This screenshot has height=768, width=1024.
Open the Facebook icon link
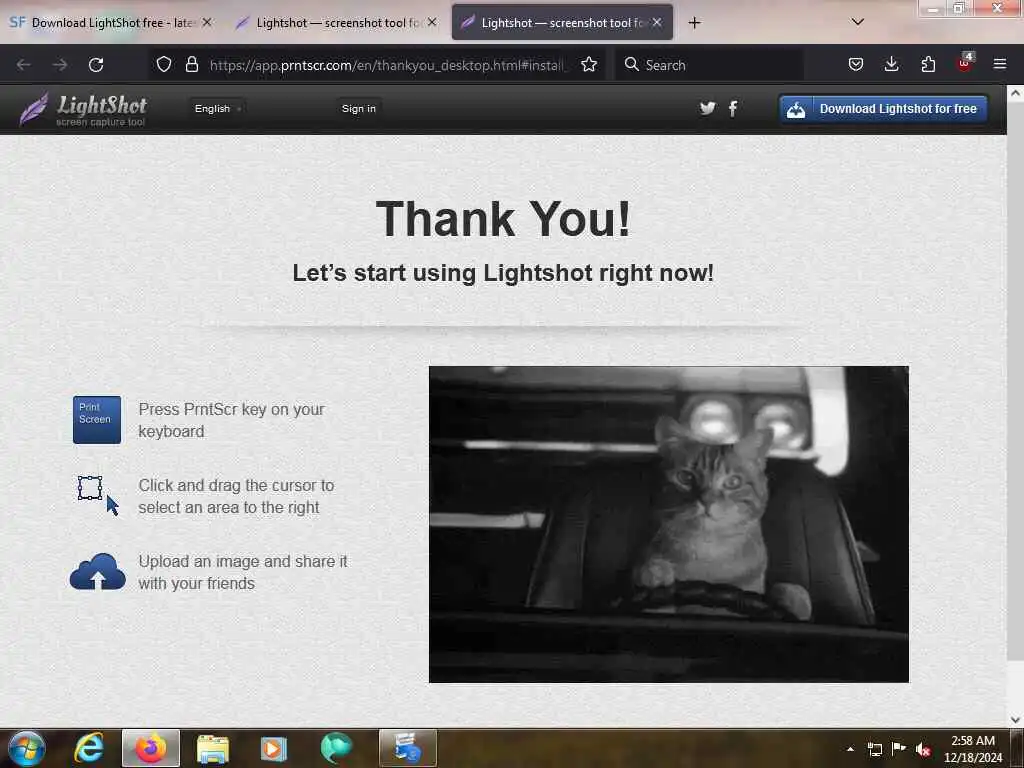[x=733, y=108]
